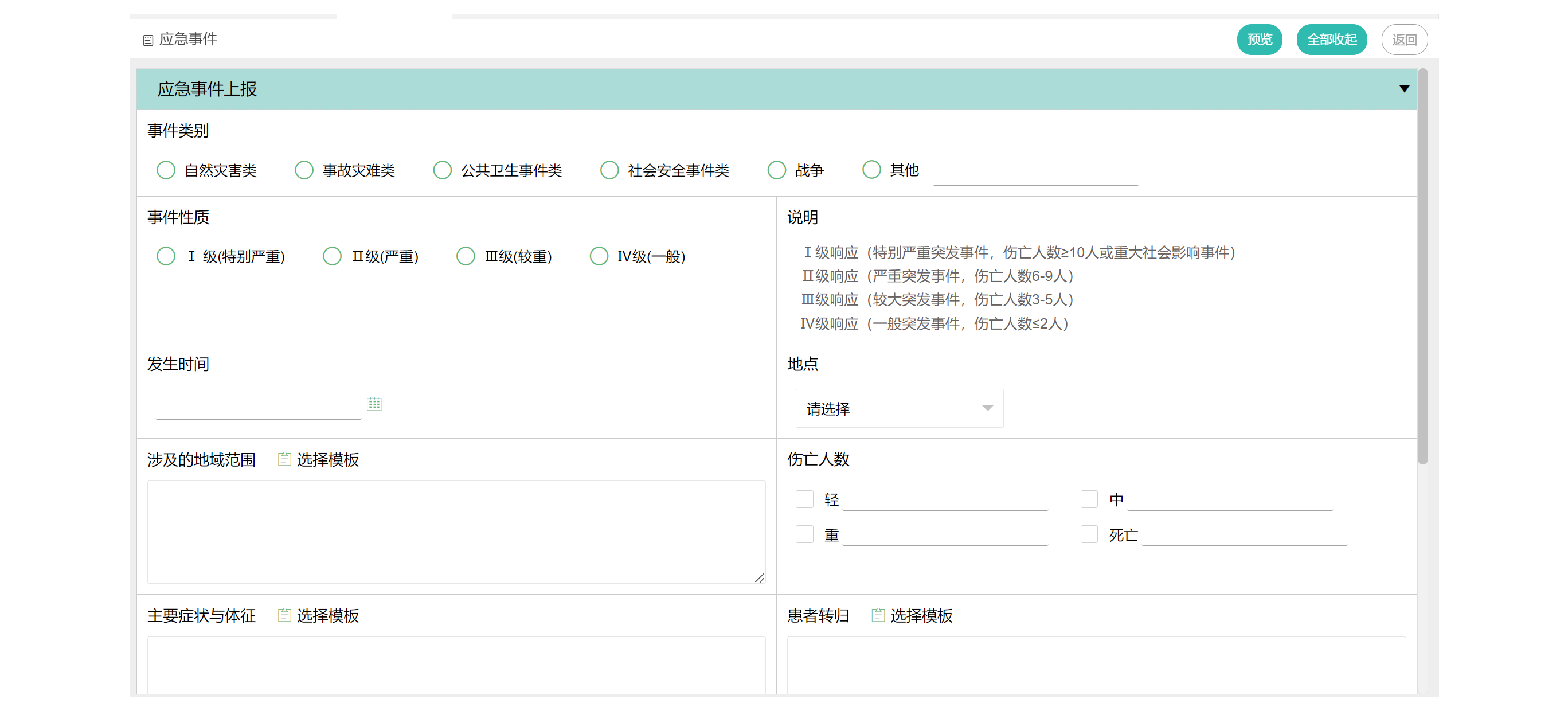Viewport: 1568px width, 711px height.
Task: Click the 发生时间 date input field
Action: point(258,405)
